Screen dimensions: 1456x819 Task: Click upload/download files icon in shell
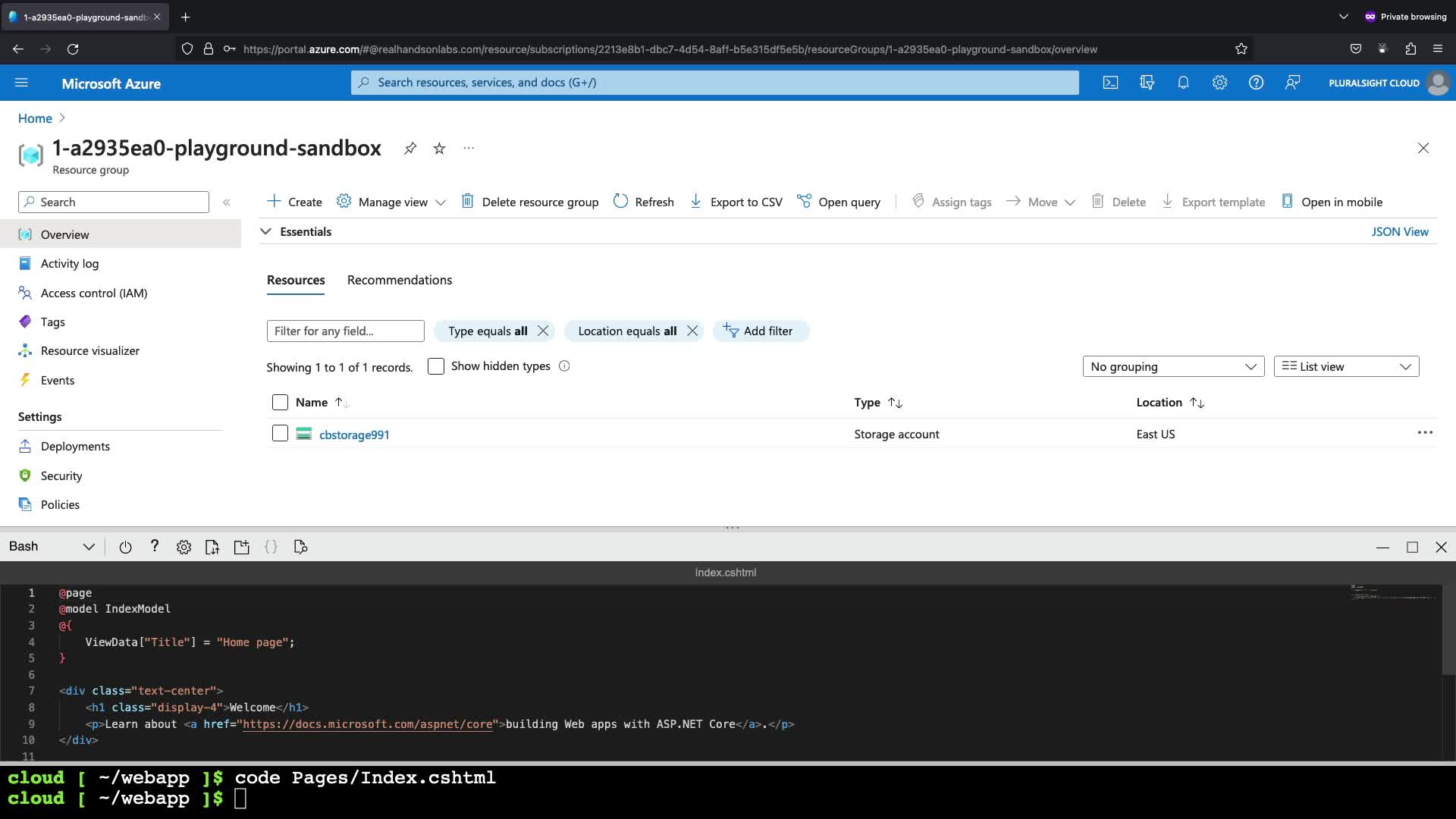(x=212, y=547)
